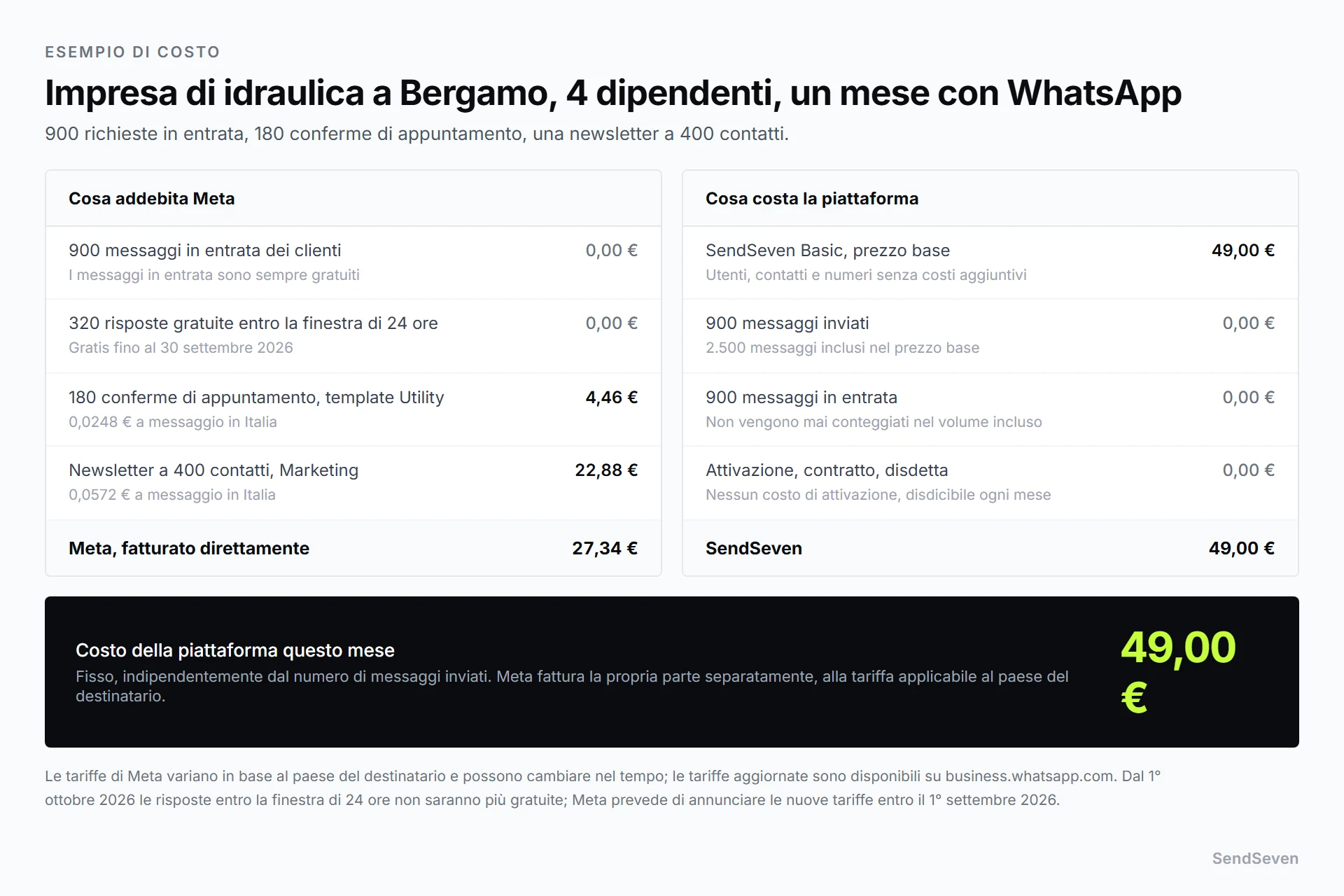Click '900 messaggi in entrata dei clienti'
Viewport: 1344px width, 896px height.
point(205,251)
